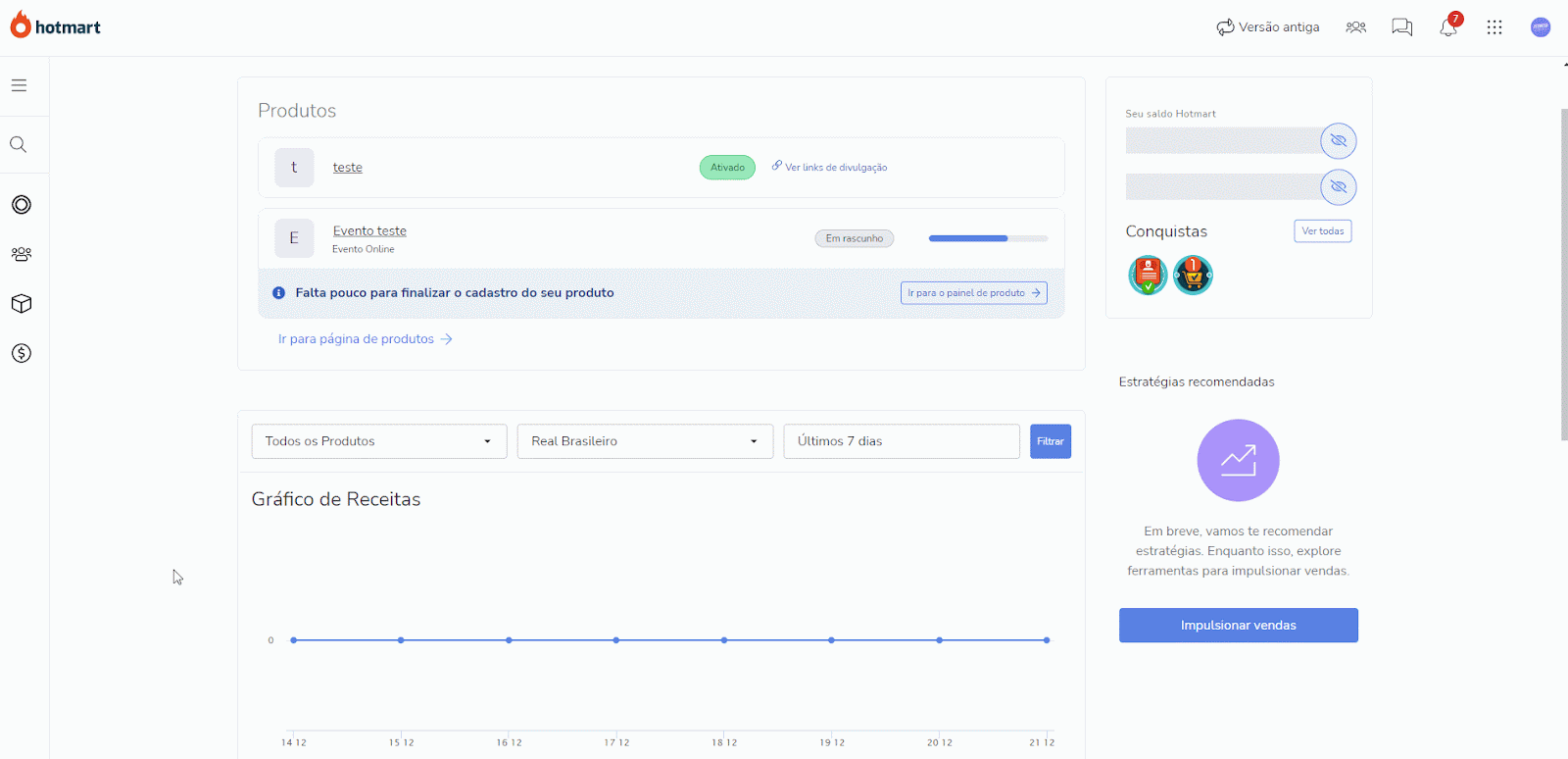1568x759 pixels.
Task: Click the refresh icon beside Versão antiga
Action: (1225, 27)
